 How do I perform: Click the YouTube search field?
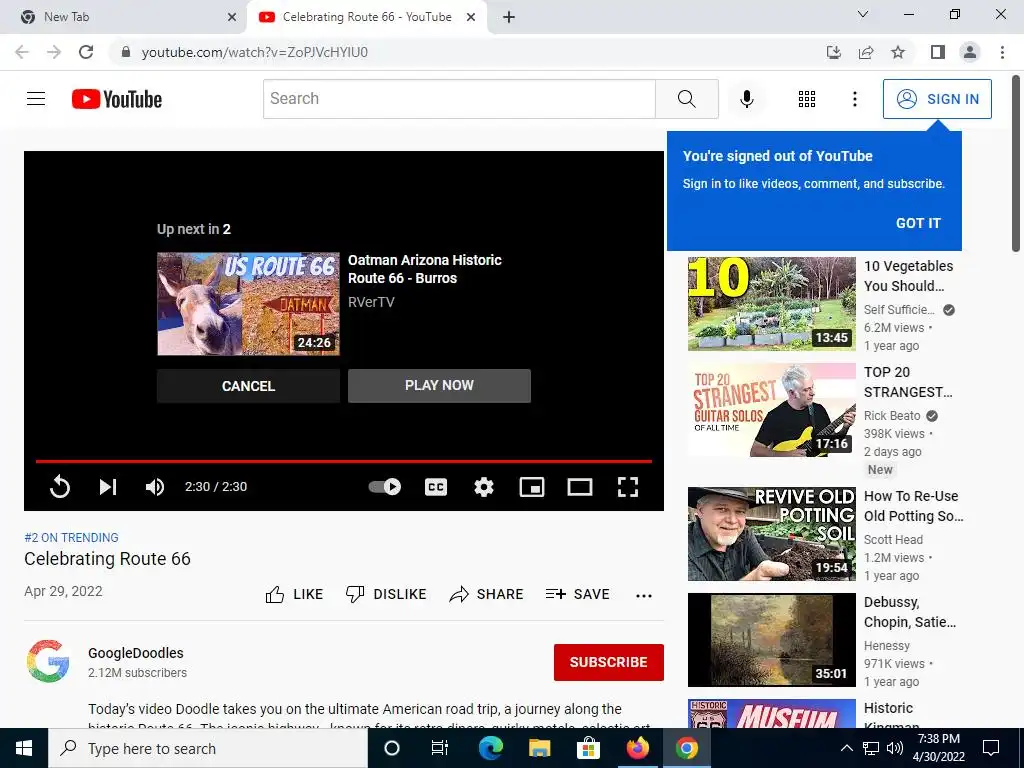[459, 99]
